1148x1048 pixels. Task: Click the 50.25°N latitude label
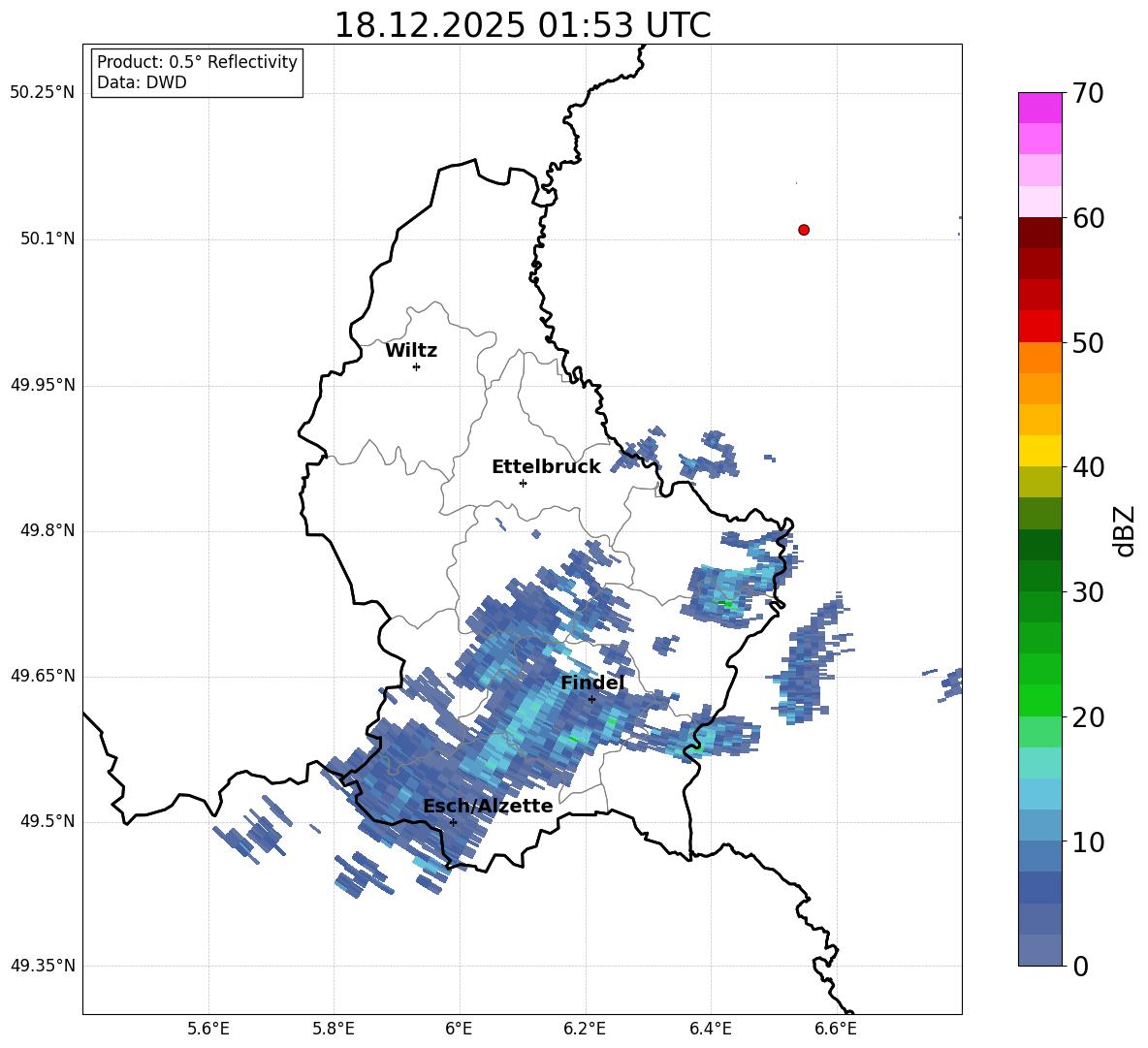44,93
